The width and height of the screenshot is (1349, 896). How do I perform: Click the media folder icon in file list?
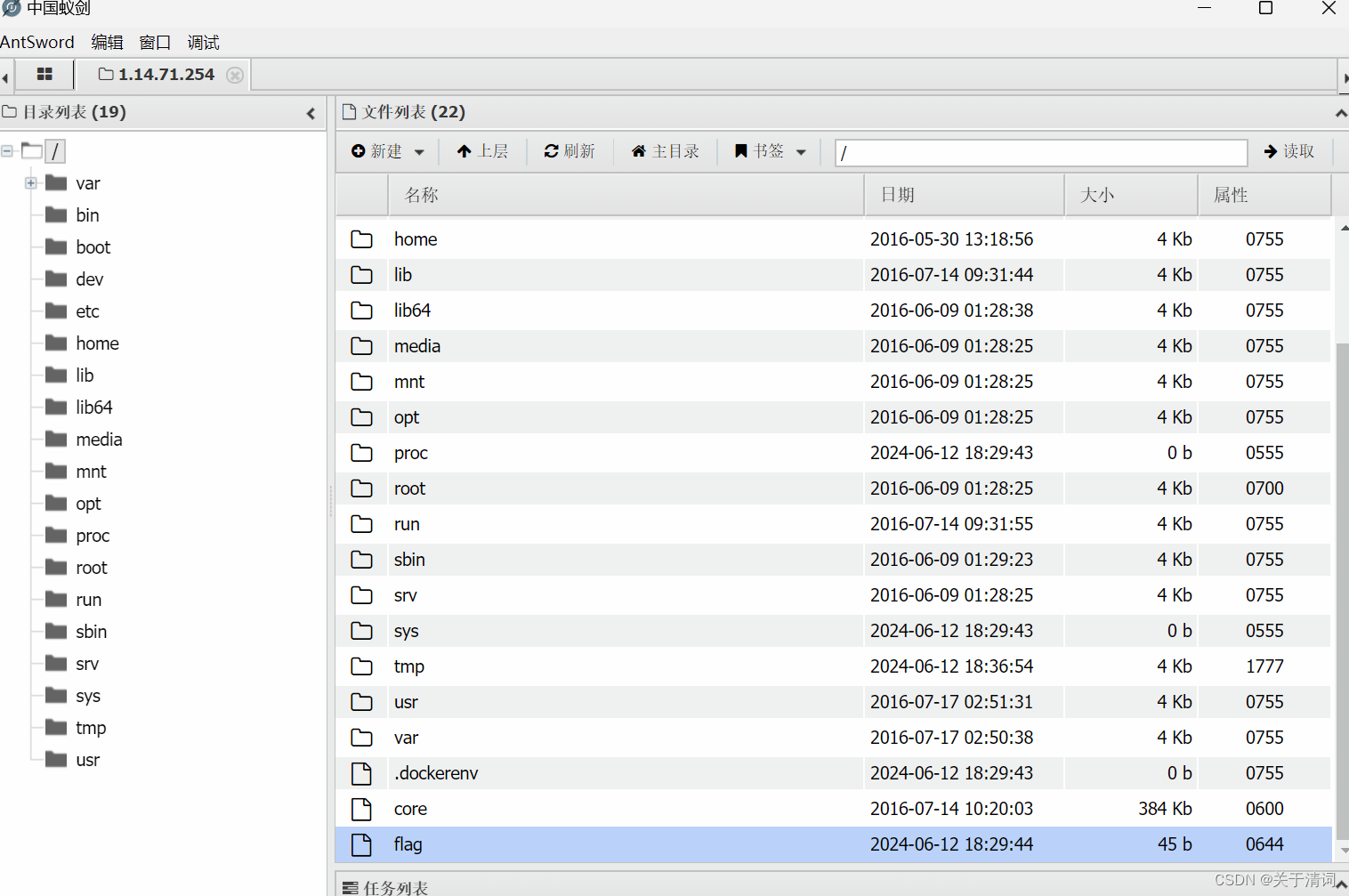[361, 346]
